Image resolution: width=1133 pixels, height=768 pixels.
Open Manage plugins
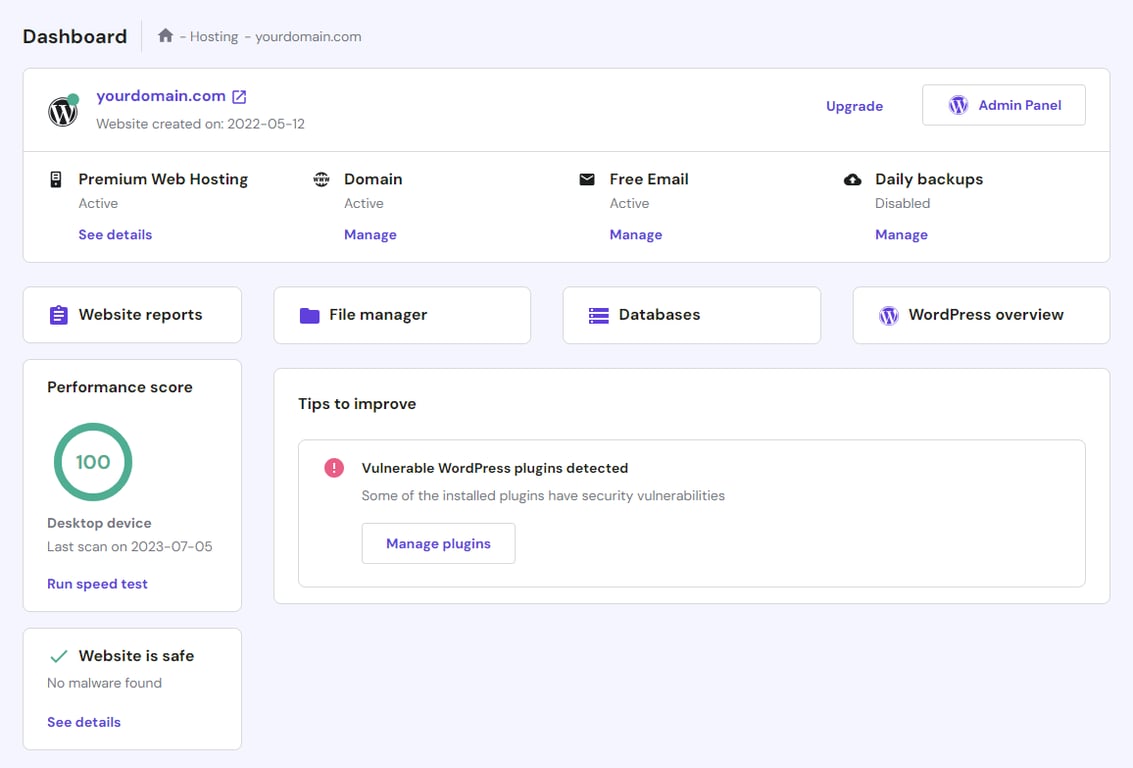[x=438, y=543]
